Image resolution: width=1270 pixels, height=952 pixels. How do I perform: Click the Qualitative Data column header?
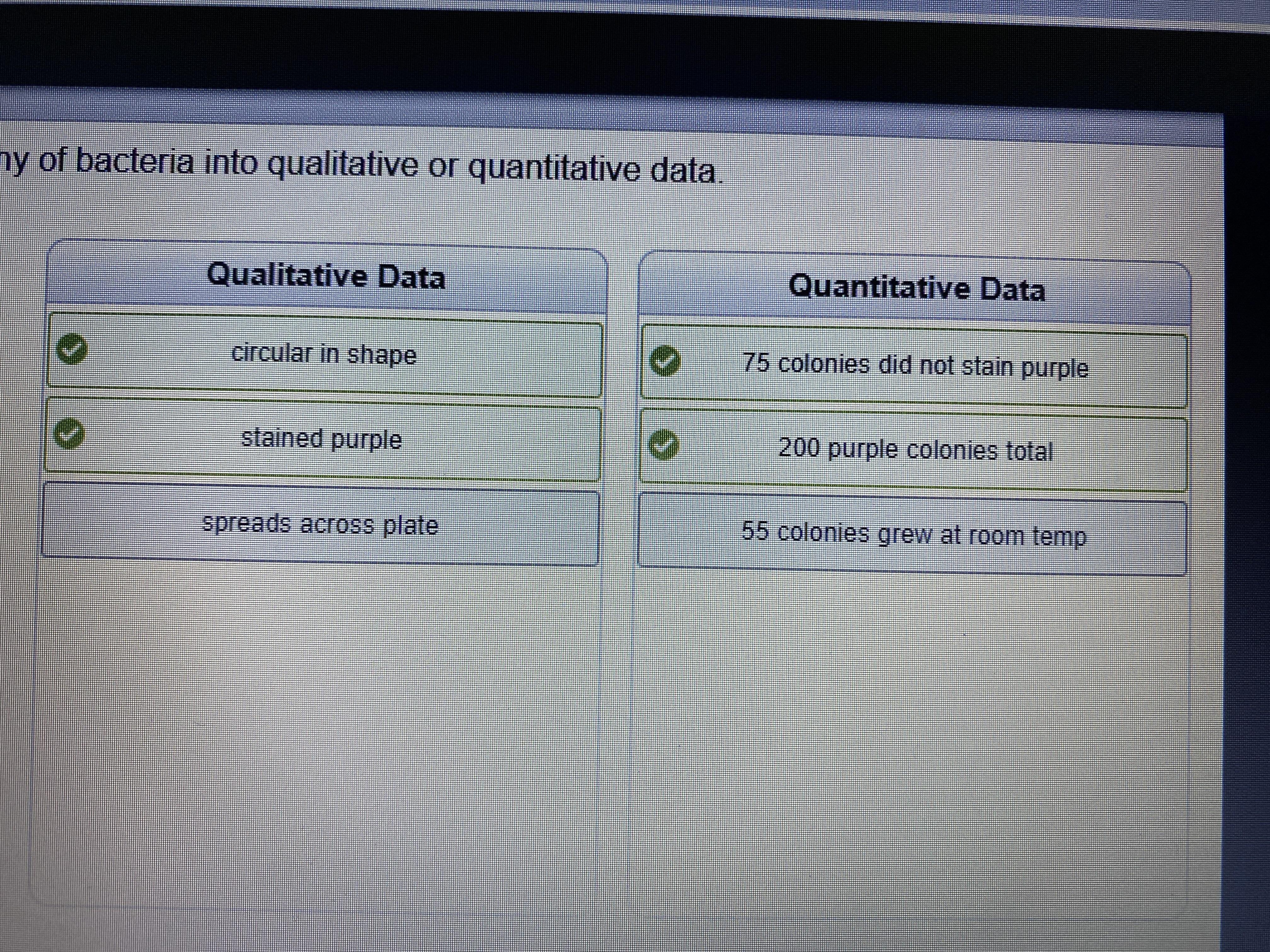pos(326,276)
